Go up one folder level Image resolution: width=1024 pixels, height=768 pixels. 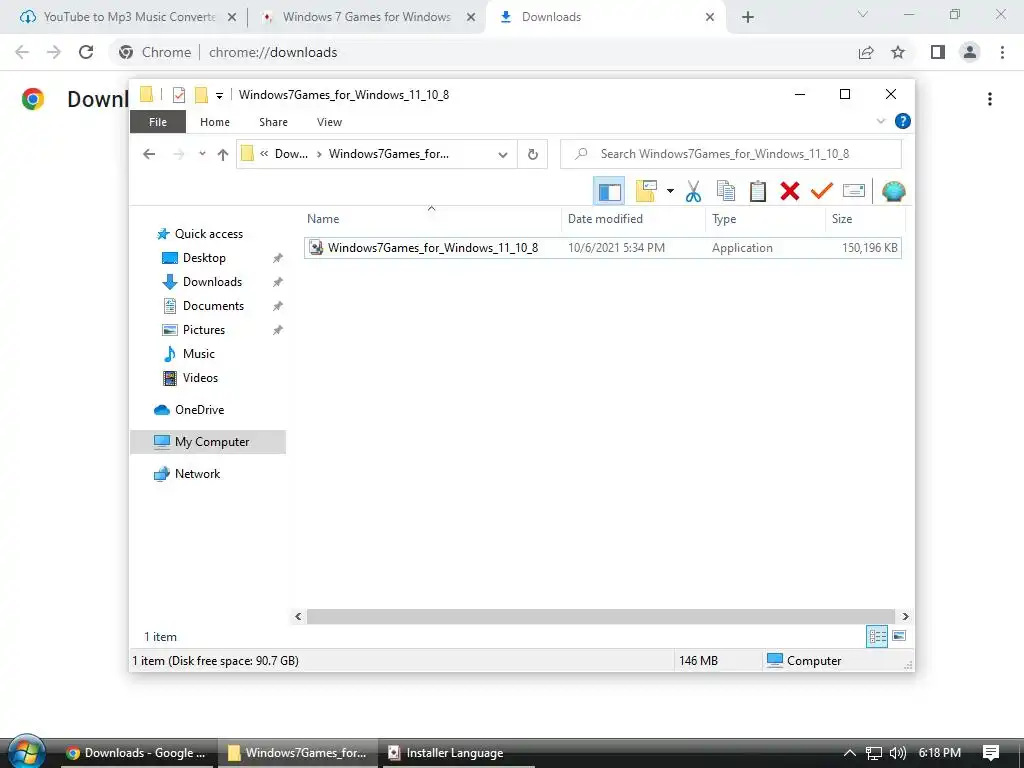tap(223, 154)
